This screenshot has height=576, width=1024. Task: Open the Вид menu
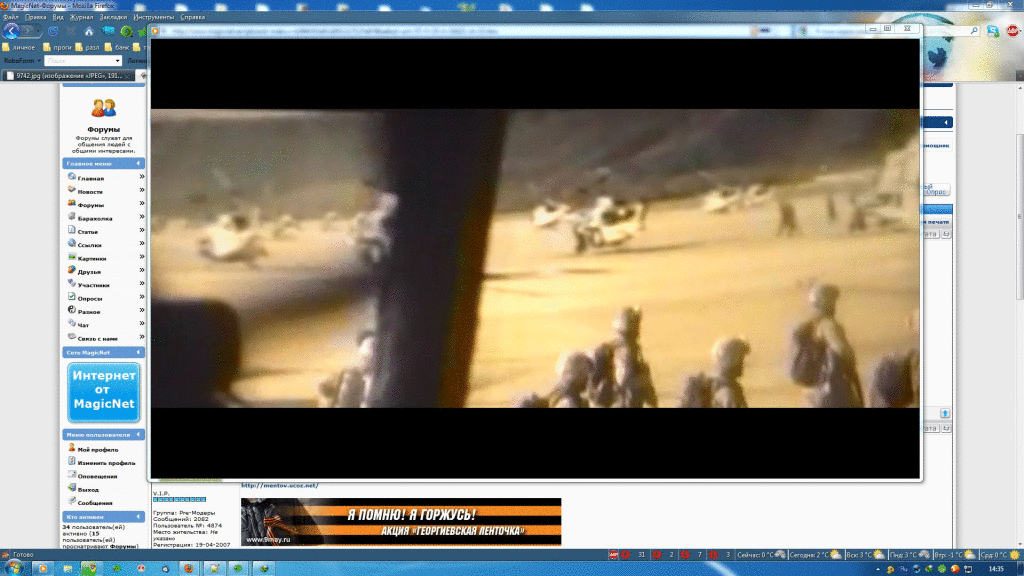(58, 17)
